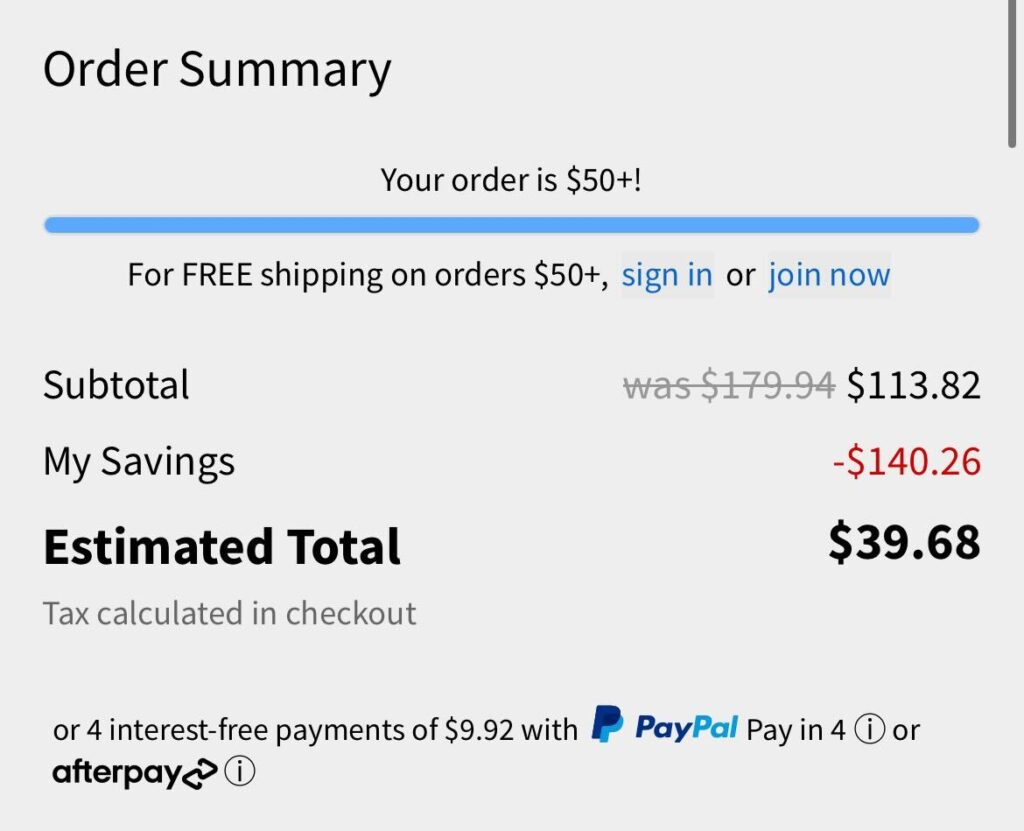The image size is (1024, 831).
Task: Click the My Savings label
Action: pyautogui.click(x=139, y=461)
